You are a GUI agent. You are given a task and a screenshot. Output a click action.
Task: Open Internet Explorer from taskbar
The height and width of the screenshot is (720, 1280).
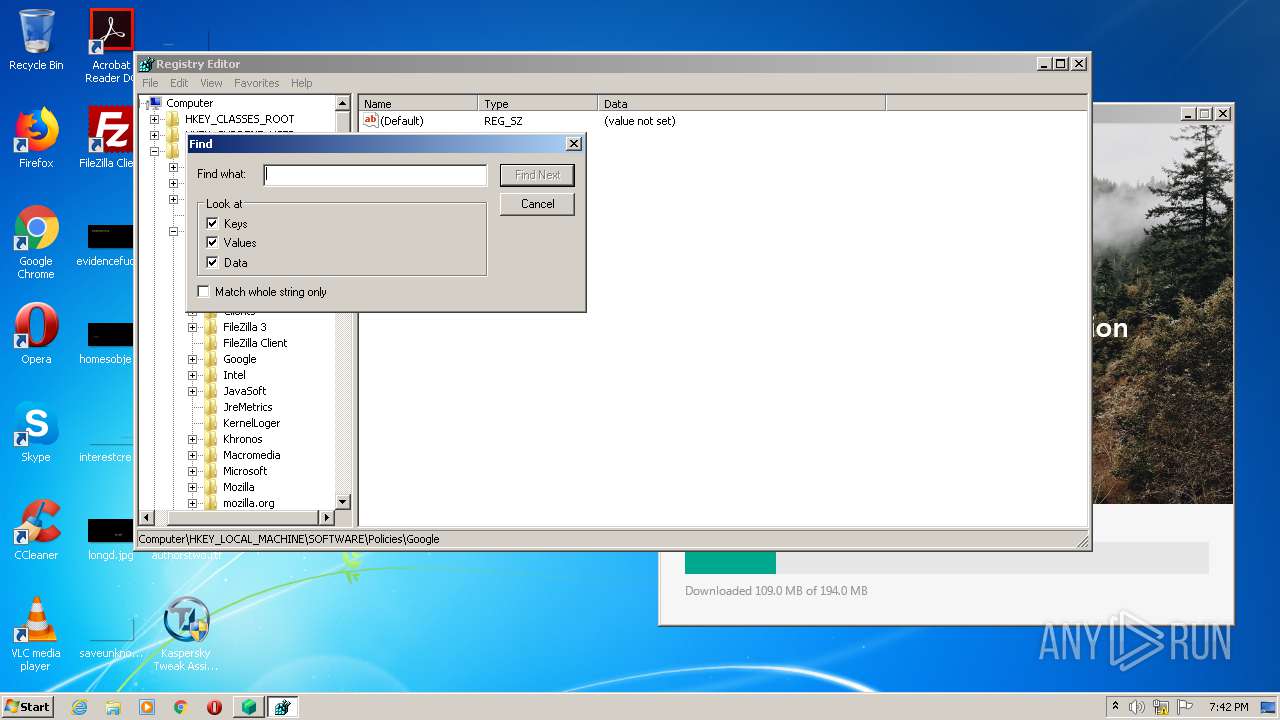tap(79, 707)
